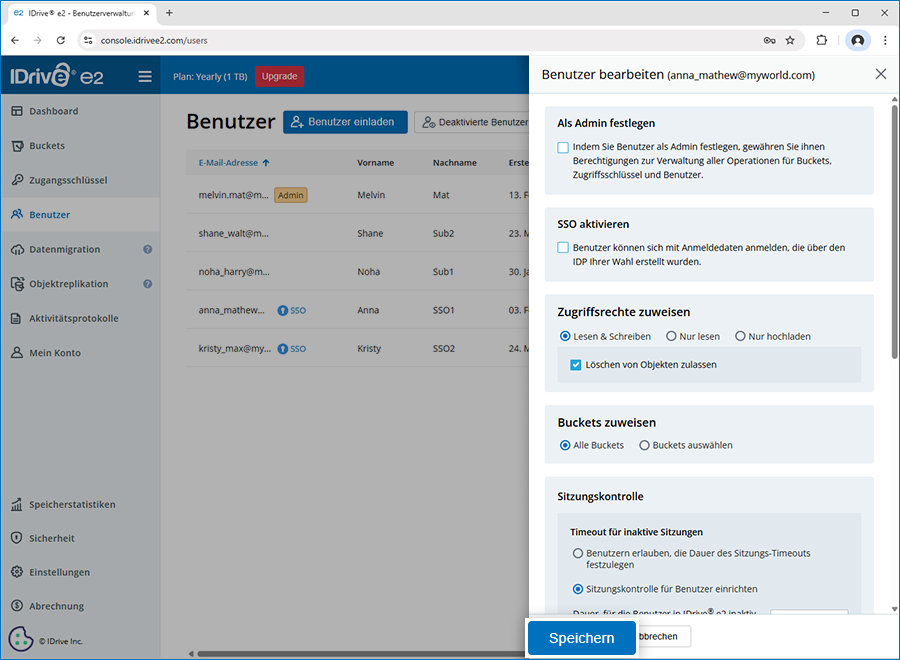Screen dimensions: 900x660
Task: Click the panel's vertical scrollbar
Action: click(894, 230)
